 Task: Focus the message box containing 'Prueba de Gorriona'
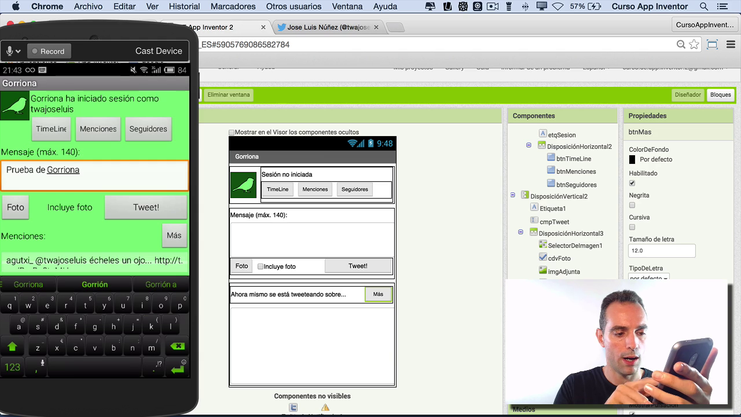[95, 175]
